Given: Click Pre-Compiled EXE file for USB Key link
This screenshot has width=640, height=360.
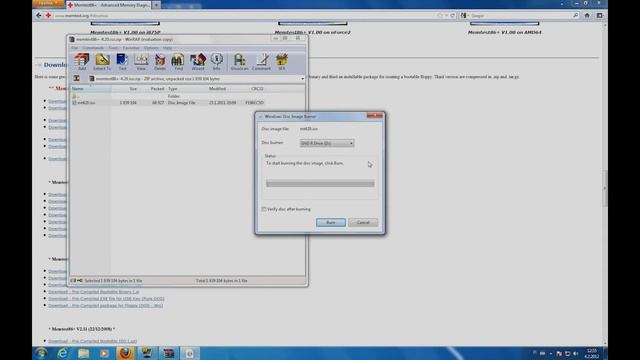Looking at the screenshot, I should pyautogui.click(x=106, y=299).
